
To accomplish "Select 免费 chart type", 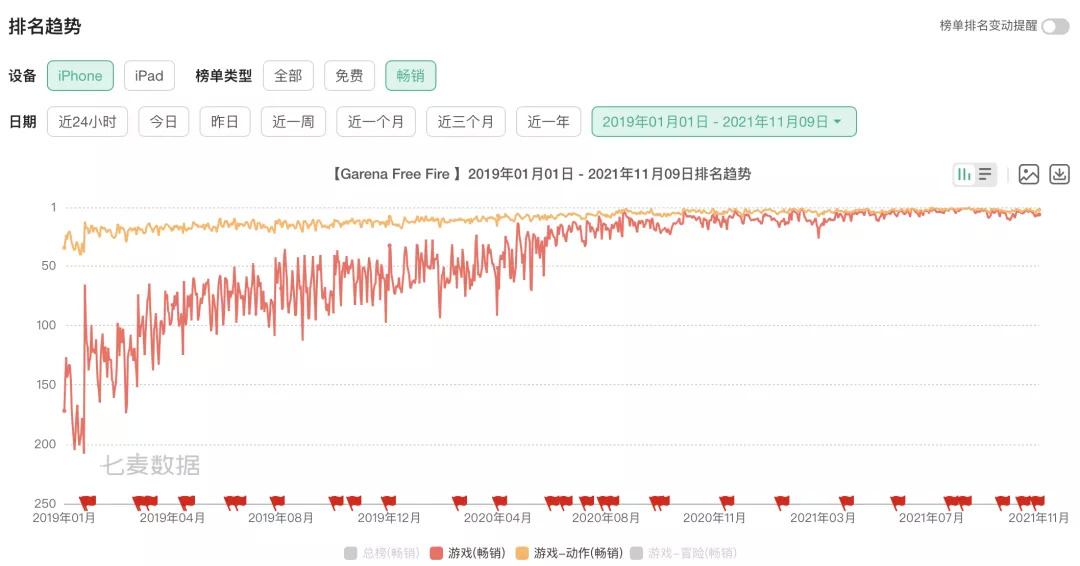I will [x=349, y=76].
